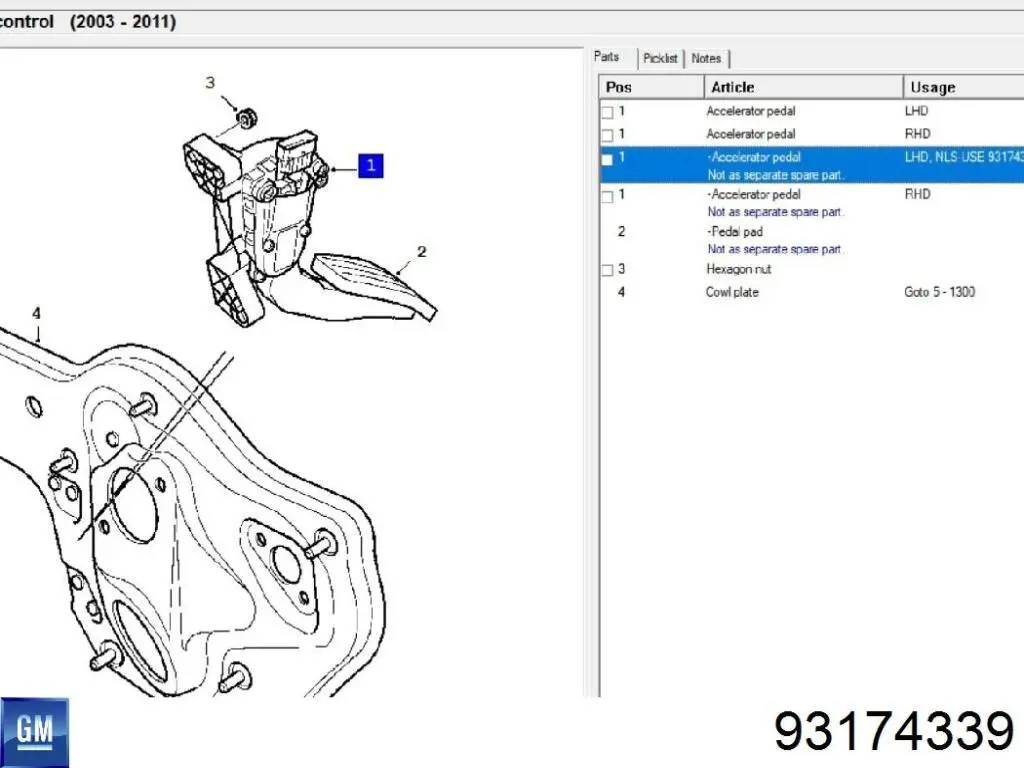Viewport: 1024px width, 768px height.
Task: Select the Pedal pad row in list
Action: point(734,232)
